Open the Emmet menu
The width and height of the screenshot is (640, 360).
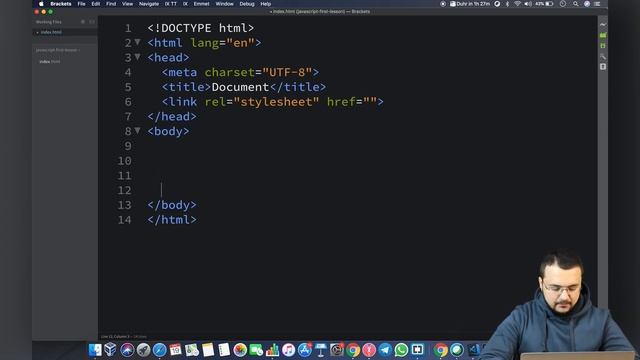coord(201,4)
